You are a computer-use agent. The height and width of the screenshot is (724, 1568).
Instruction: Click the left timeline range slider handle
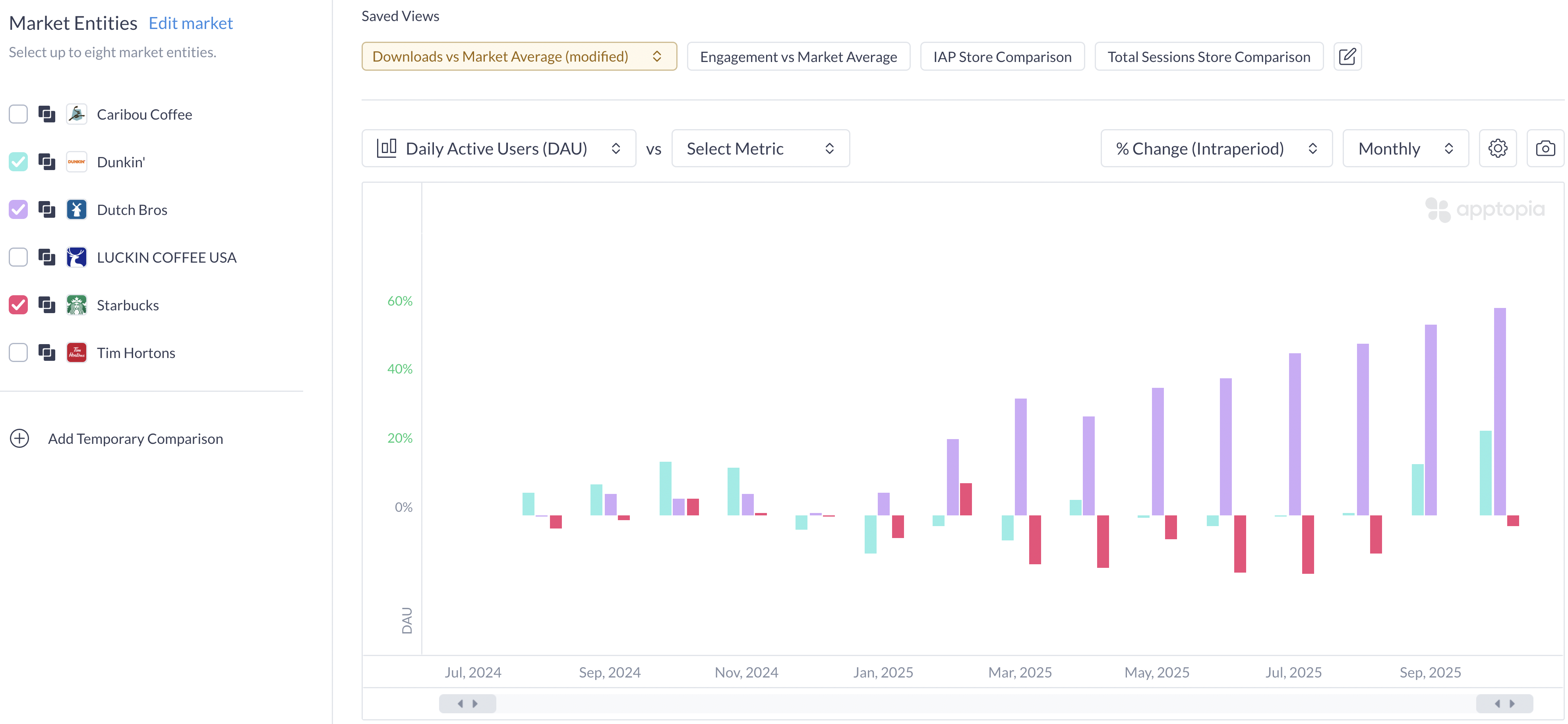(467, 703)
